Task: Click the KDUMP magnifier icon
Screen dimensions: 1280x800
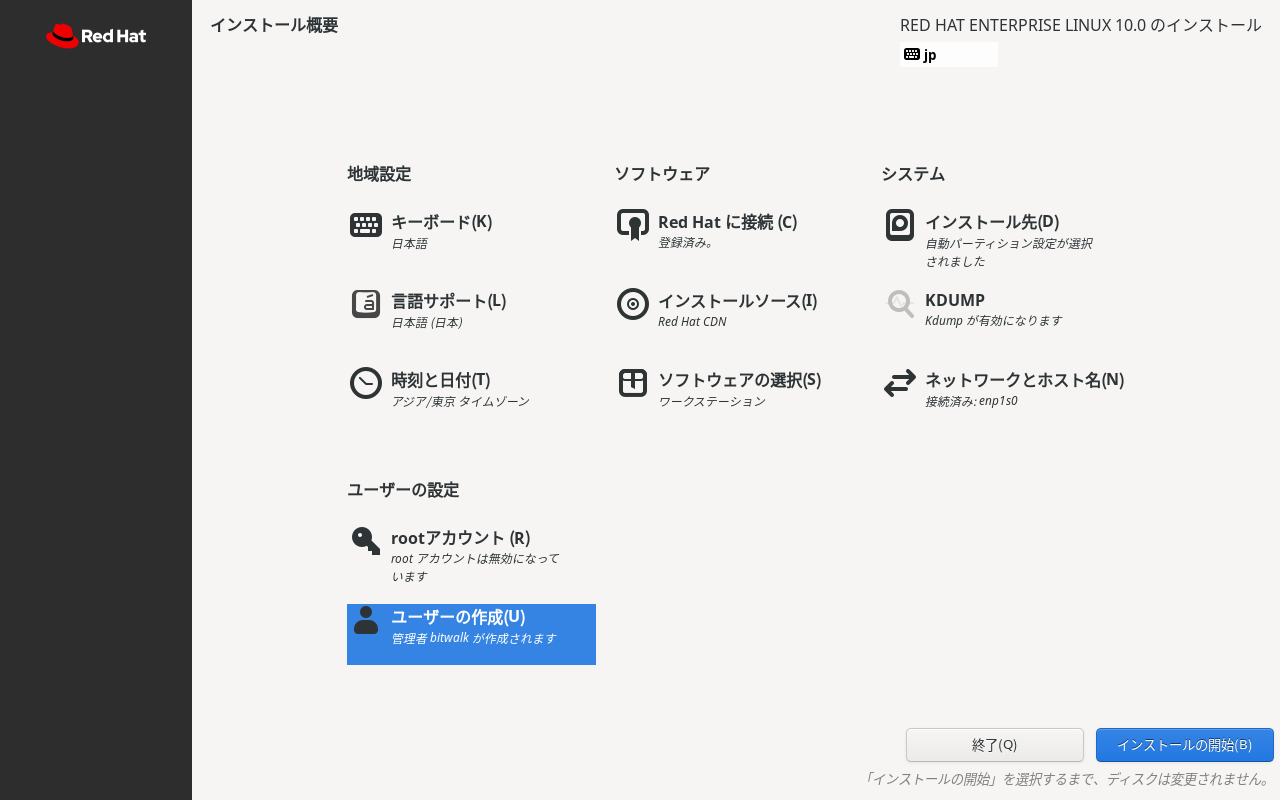Action: [900, 304]
